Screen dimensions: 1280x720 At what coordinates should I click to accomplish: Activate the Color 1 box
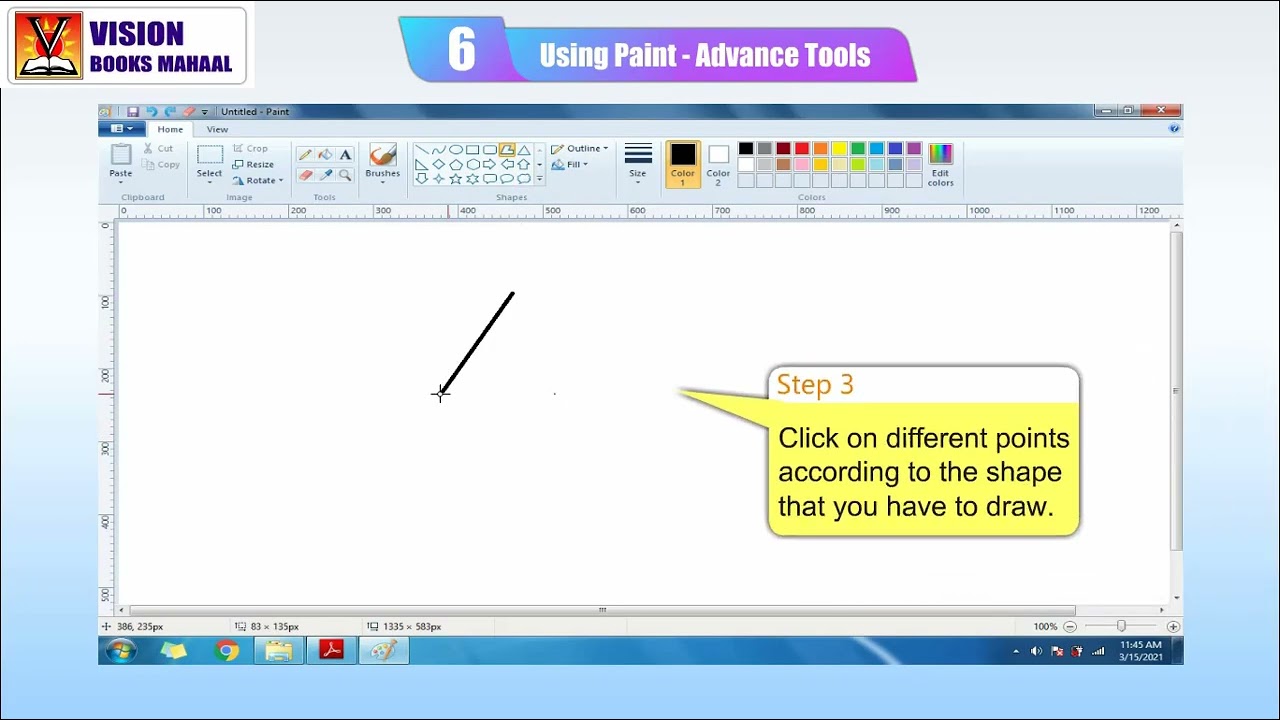(682, 165)
